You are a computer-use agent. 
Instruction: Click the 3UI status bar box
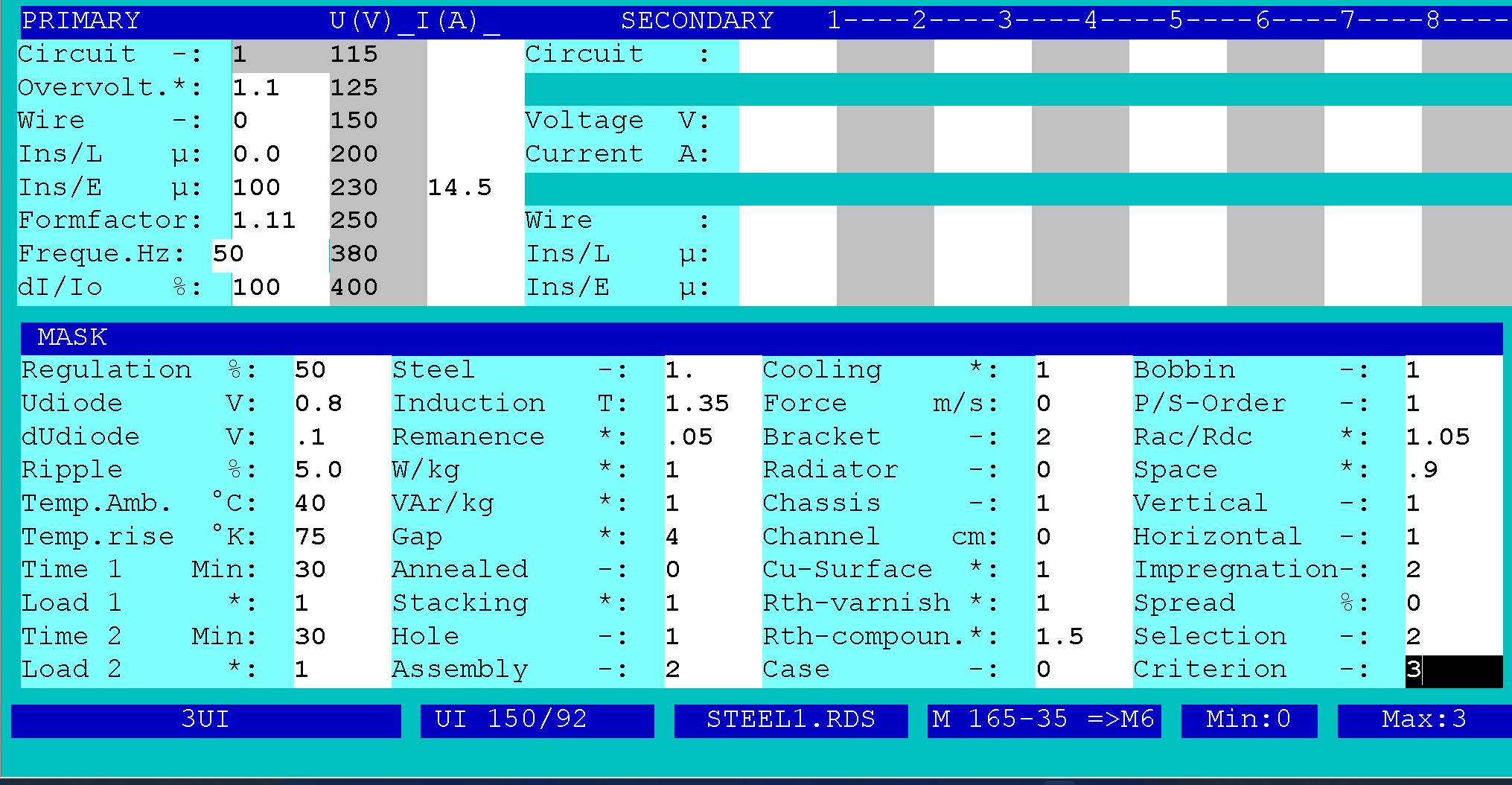pos(206,720)
